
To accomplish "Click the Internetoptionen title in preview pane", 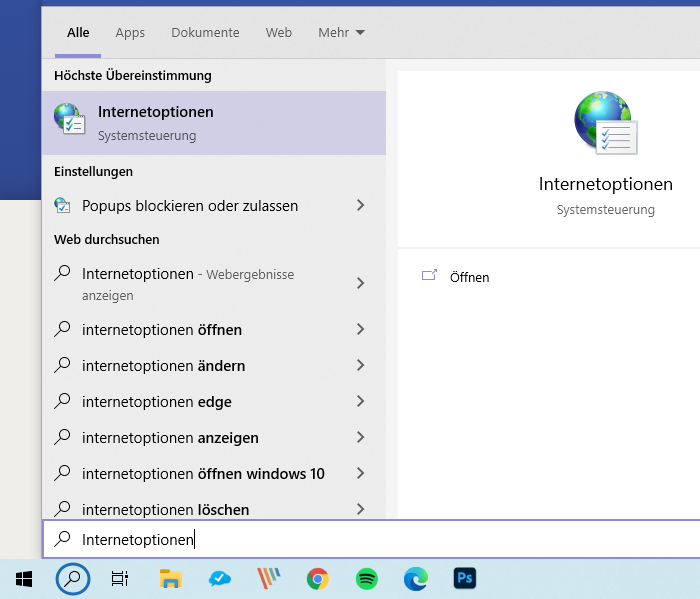I will click(606, 184).
